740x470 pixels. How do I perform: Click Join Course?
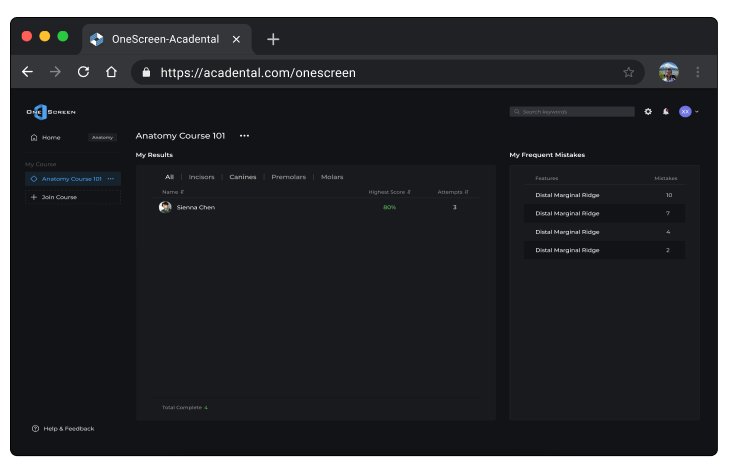click(x=73, y=198)
